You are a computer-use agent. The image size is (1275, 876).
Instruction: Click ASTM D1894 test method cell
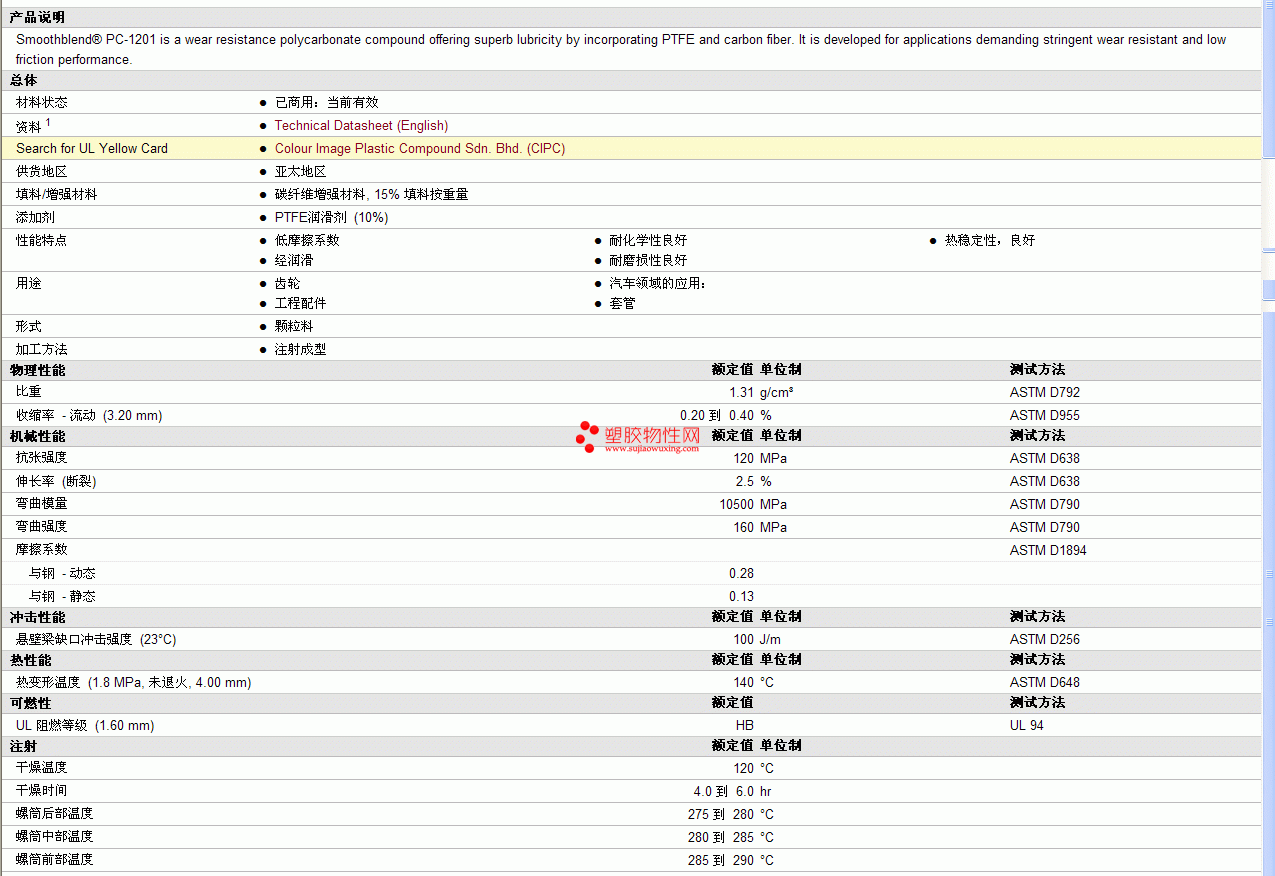[1048, 550]
